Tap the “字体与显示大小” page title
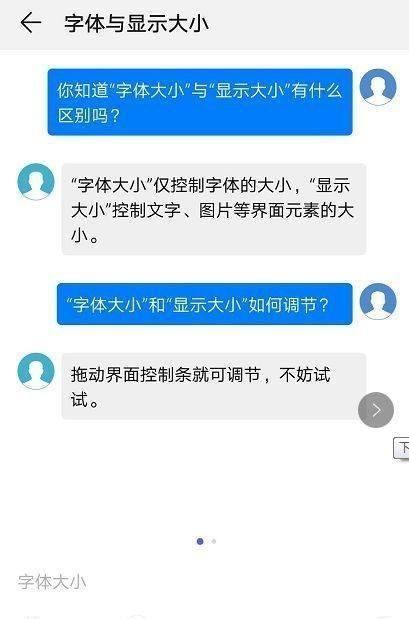The height and width of the screenshot is (619, 409). 137,23
